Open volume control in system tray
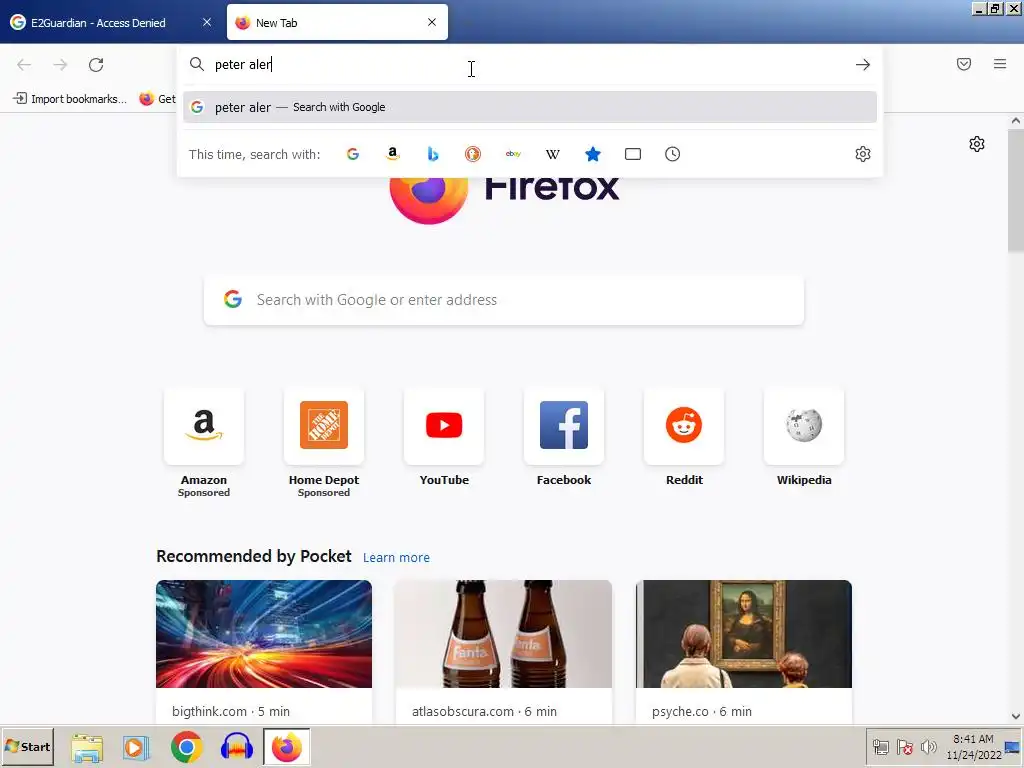 [928, 747]
